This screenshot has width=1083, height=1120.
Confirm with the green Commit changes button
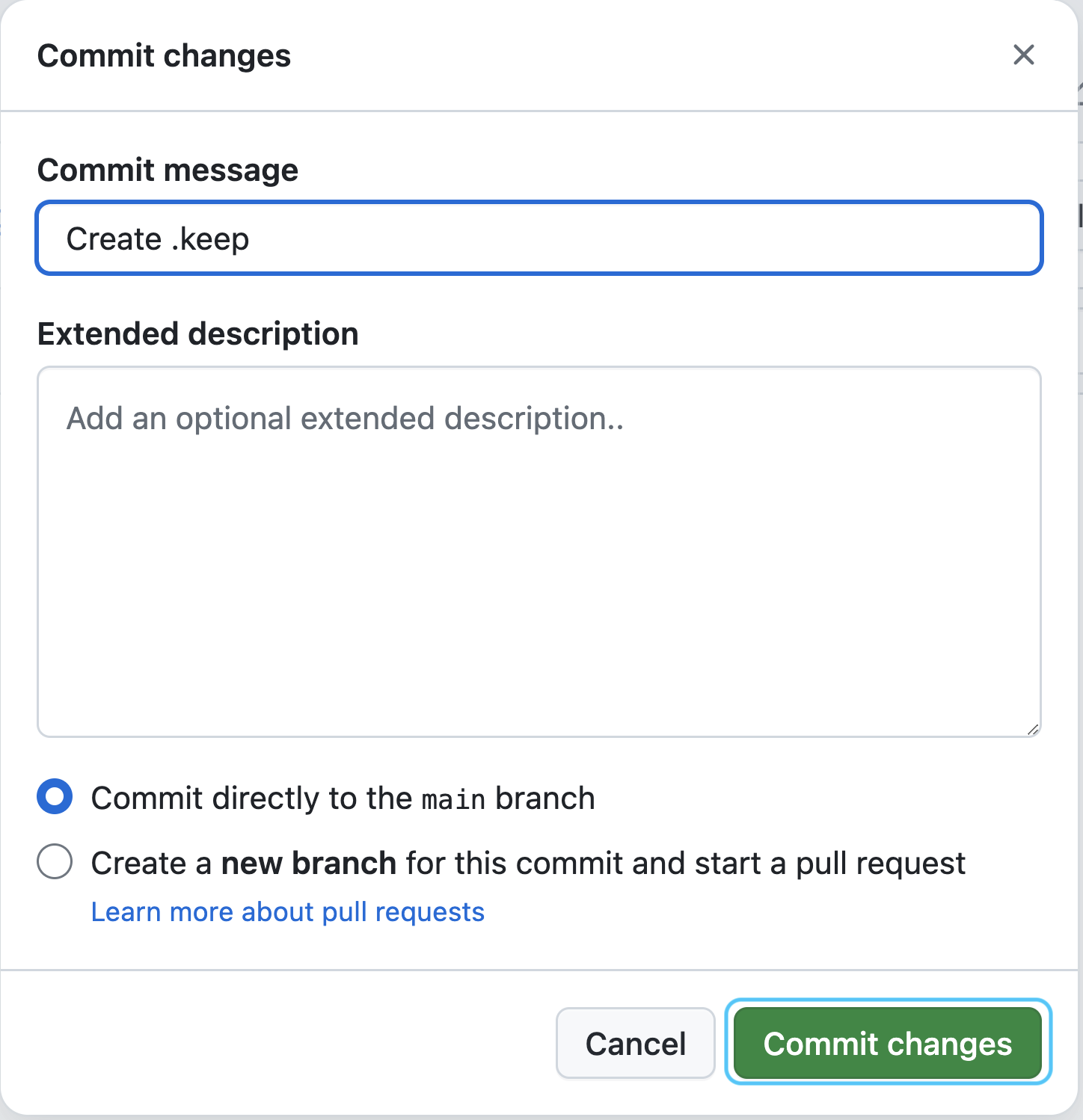888,1043
